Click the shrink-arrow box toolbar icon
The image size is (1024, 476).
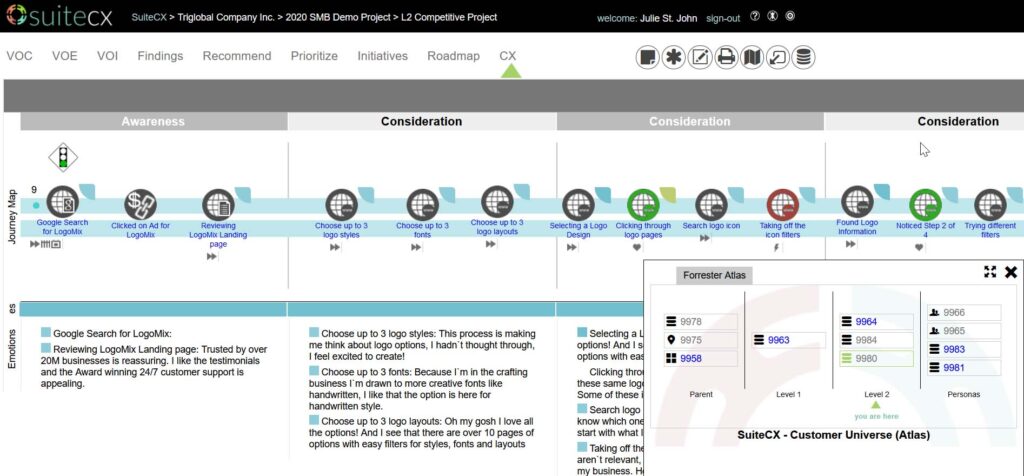(778, 57)
